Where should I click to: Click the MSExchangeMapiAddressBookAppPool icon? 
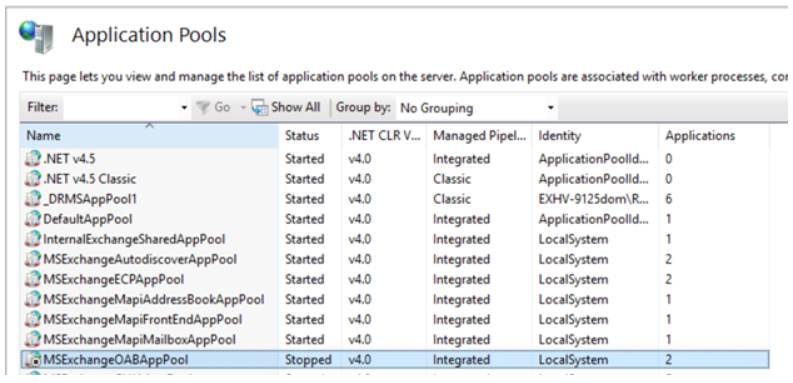33,300
